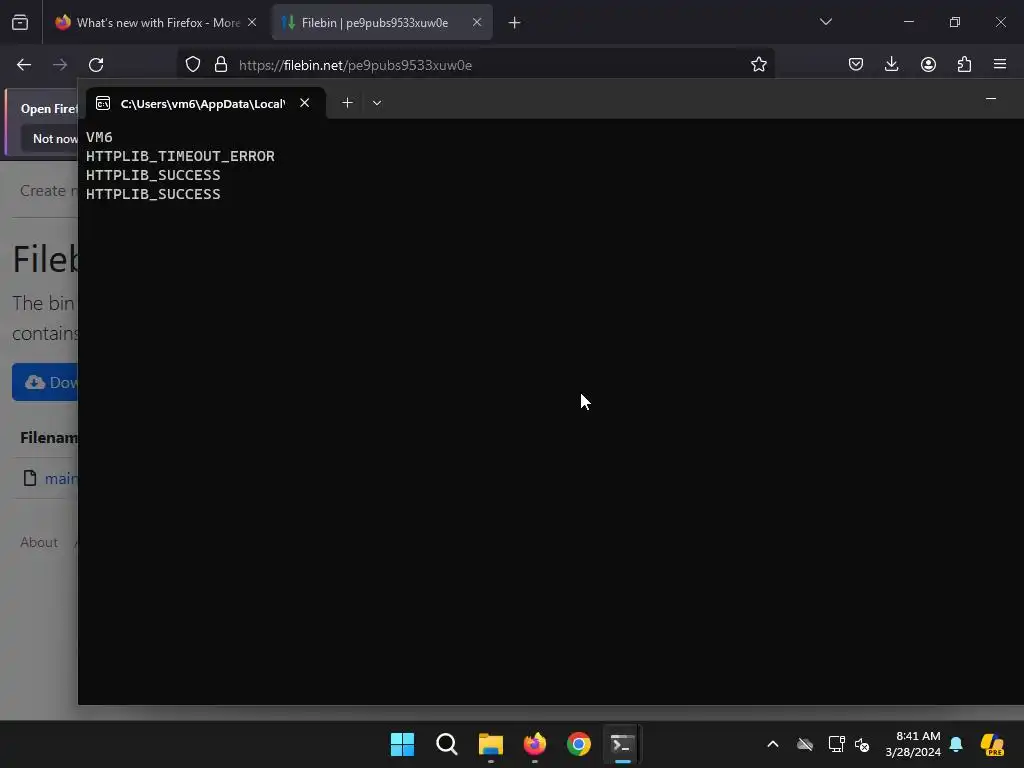Viewport: 1024px width, 768px height.
Task: Open Copilot preview tray icon
Action: click(993, 744)
